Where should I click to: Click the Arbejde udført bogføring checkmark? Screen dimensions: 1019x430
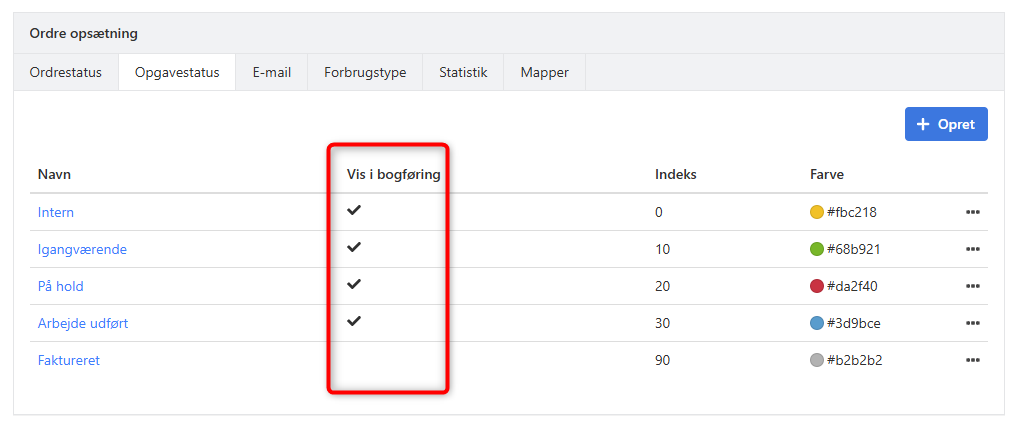tap(354, 322)
